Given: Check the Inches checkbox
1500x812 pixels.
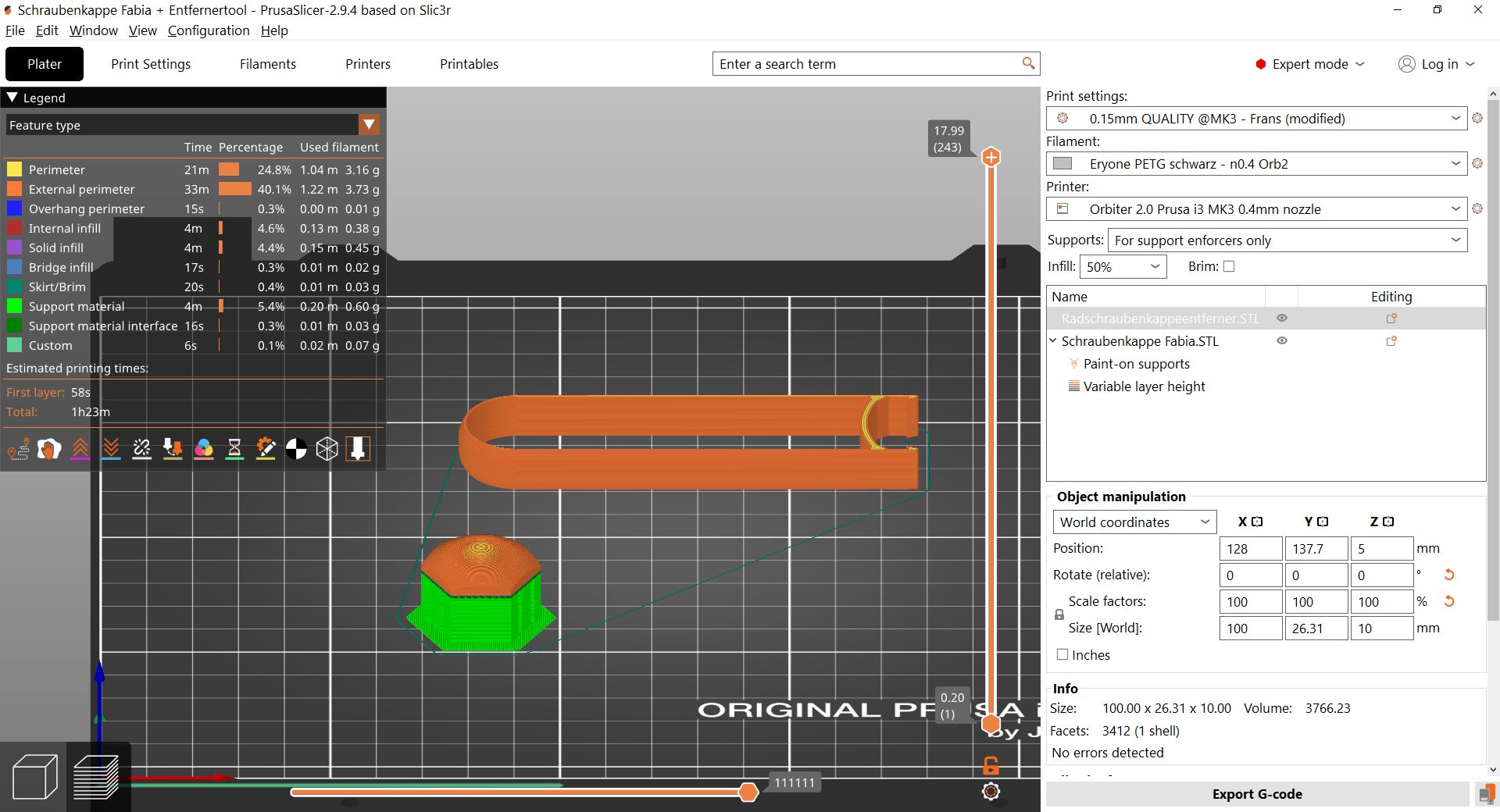Looking at the screenshot, I should click(1062, 654).
